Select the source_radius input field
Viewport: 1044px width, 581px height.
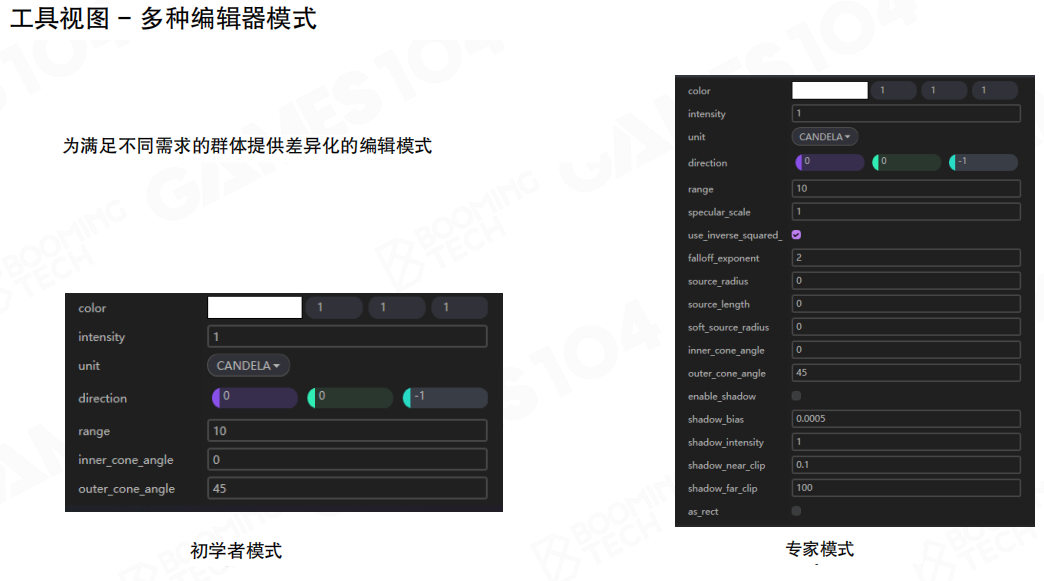pyautogui.click(x=906, y=281)
